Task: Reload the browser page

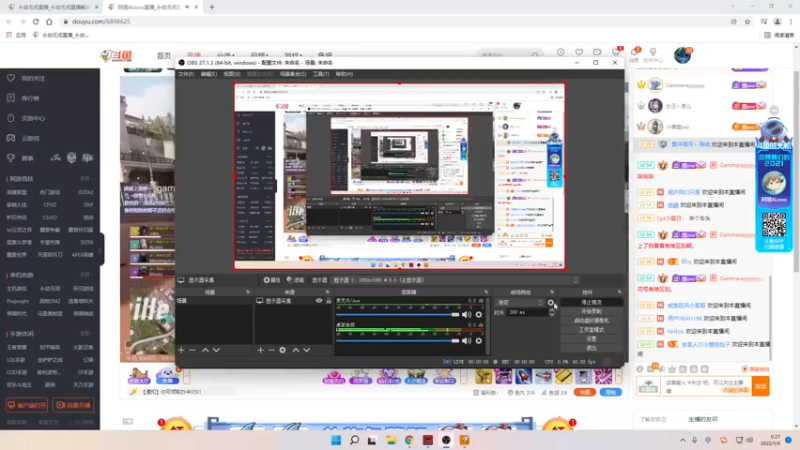Action: pyautogui.click(x=36, y=21)
